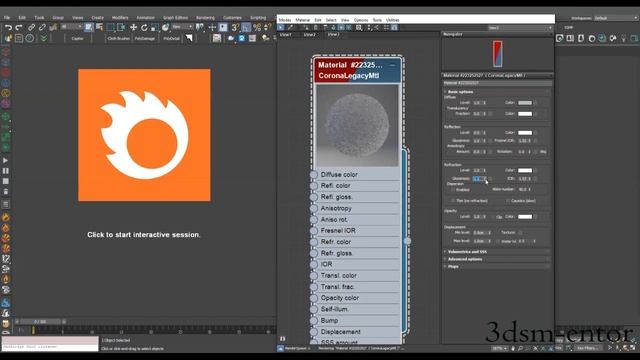
Task: Click the Opacity color node input socket
Action: click(313, 298)
